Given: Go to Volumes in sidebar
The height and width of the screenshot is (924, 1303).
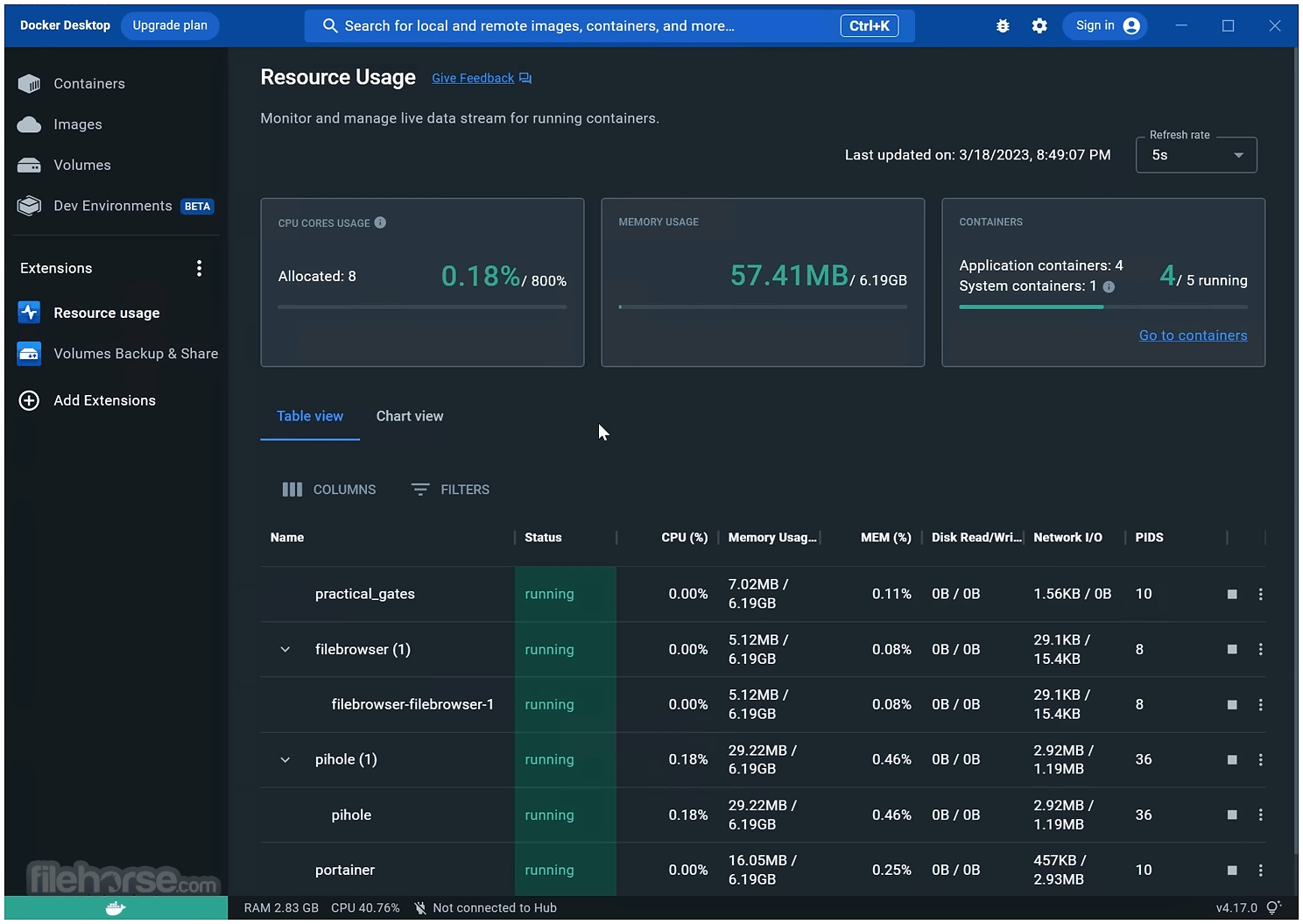Looking at the screenshot, I should [82, 166].
